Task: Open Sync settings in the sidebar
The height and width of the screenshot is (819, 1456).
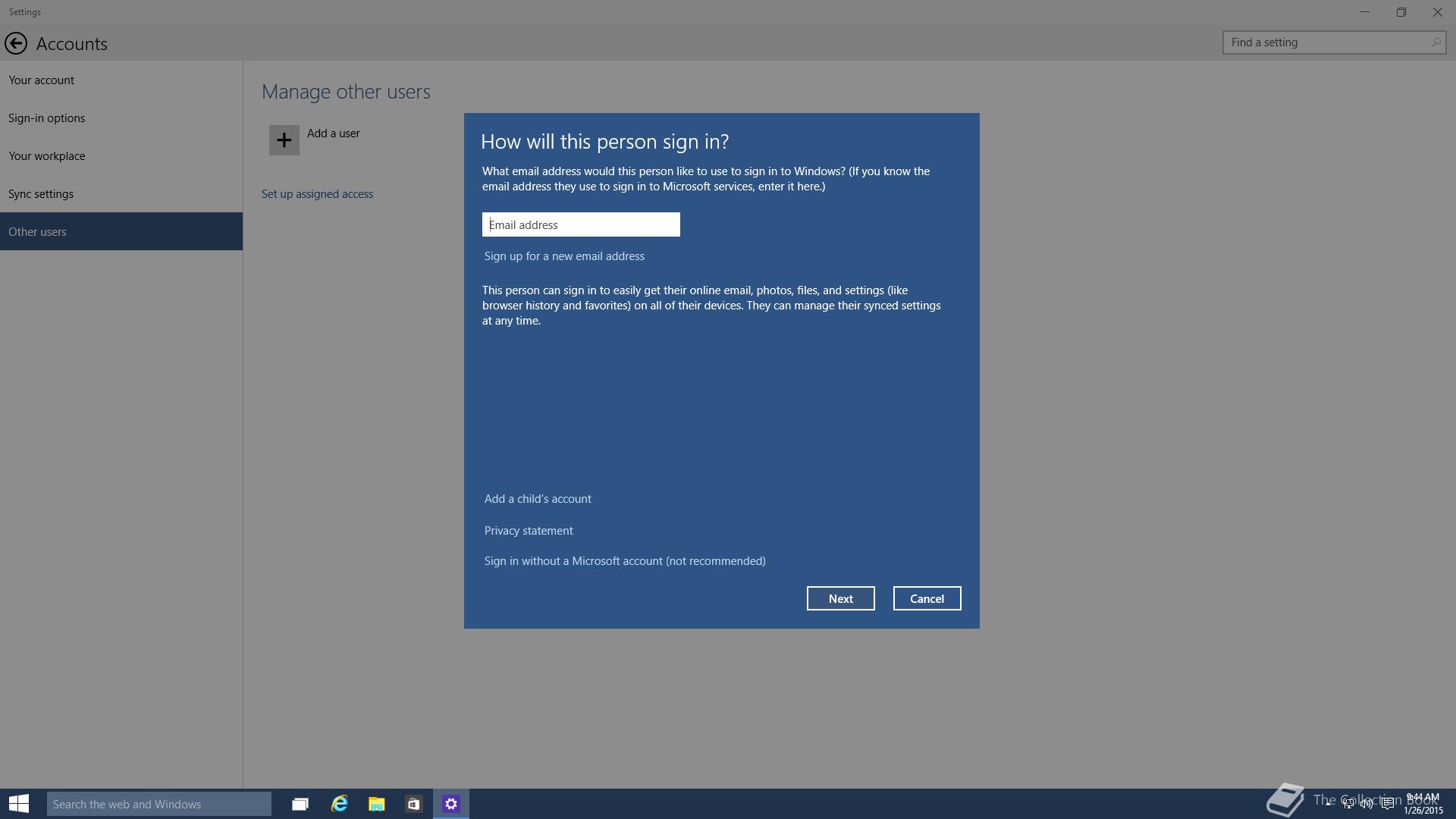Action: (x=121, y=193)
